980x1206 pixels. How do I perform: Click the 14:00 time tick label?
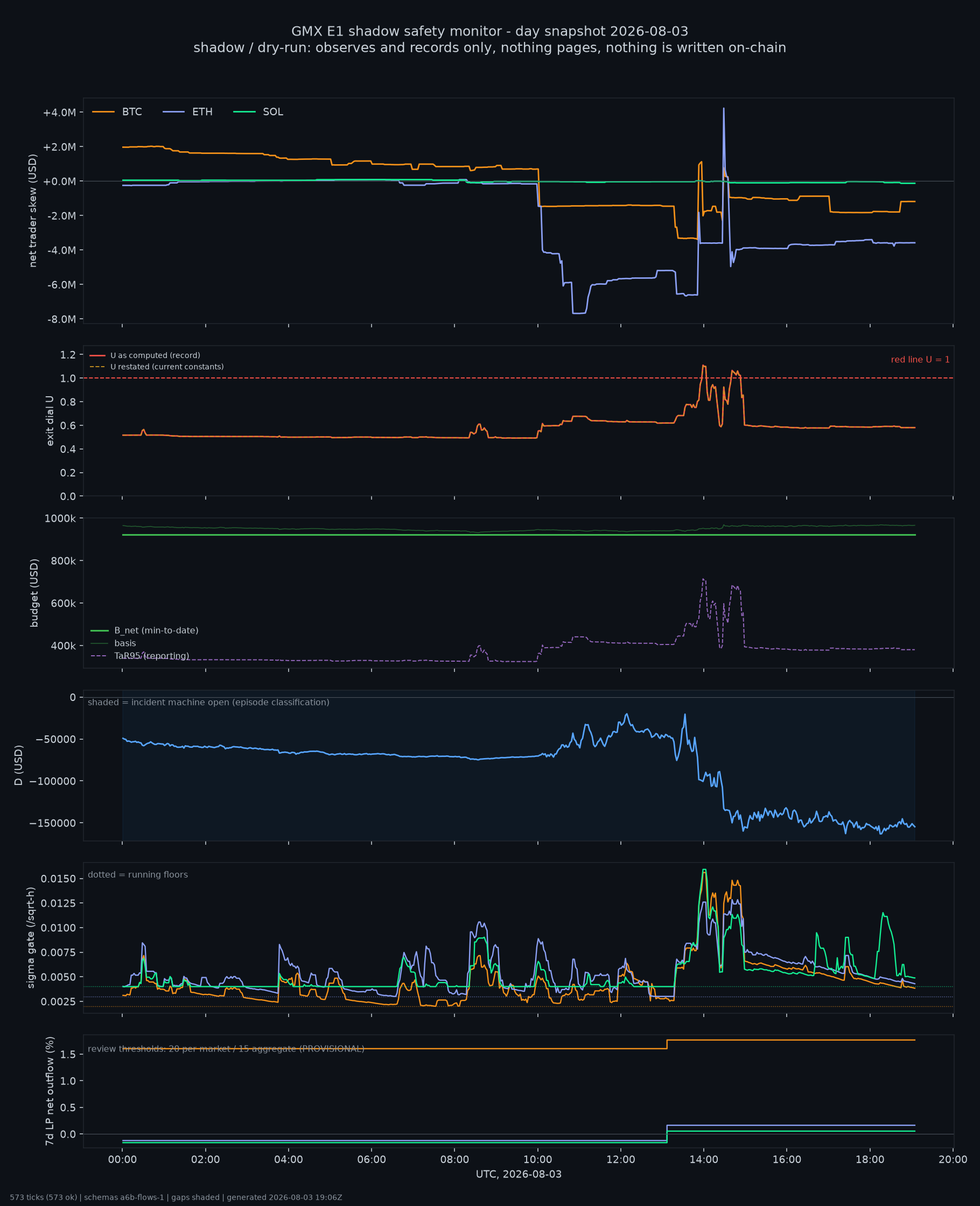click(x=704, y=1160)
